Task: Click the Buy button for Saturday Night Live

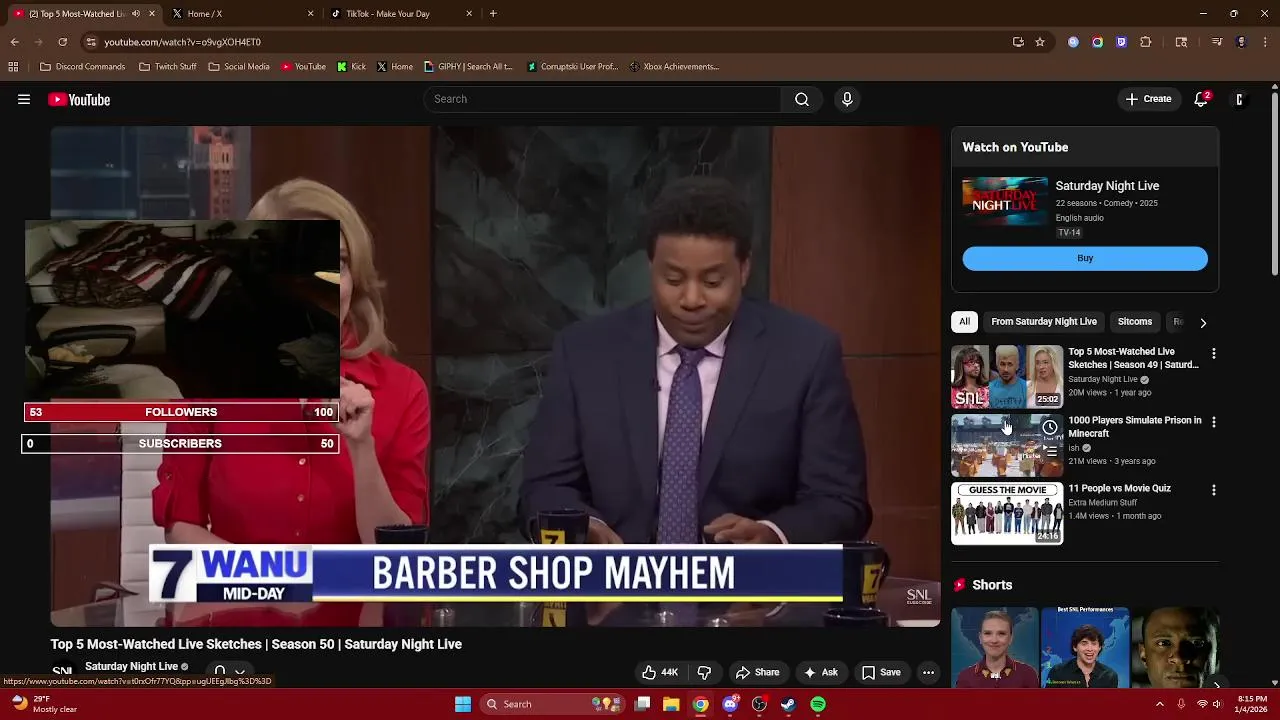Action: click(x=1085, y=258)
